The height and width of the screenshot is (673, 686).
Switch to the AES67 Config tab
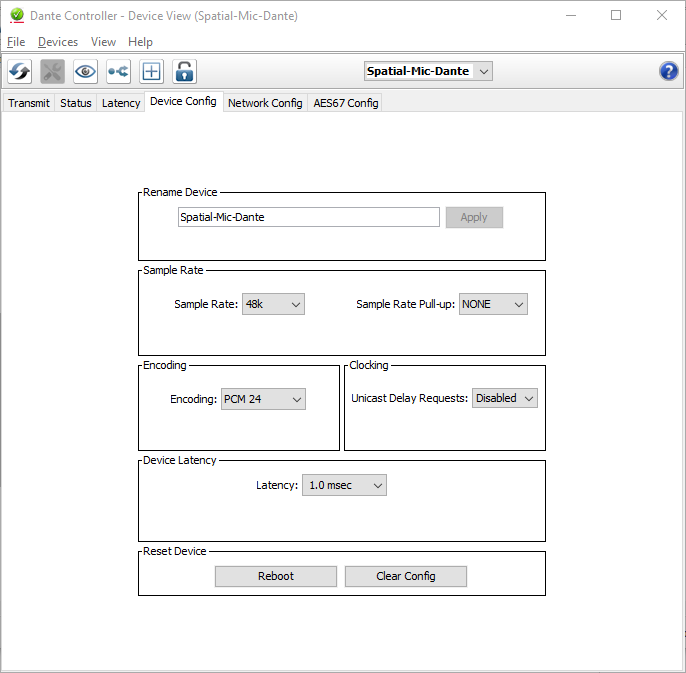[346, 103]
